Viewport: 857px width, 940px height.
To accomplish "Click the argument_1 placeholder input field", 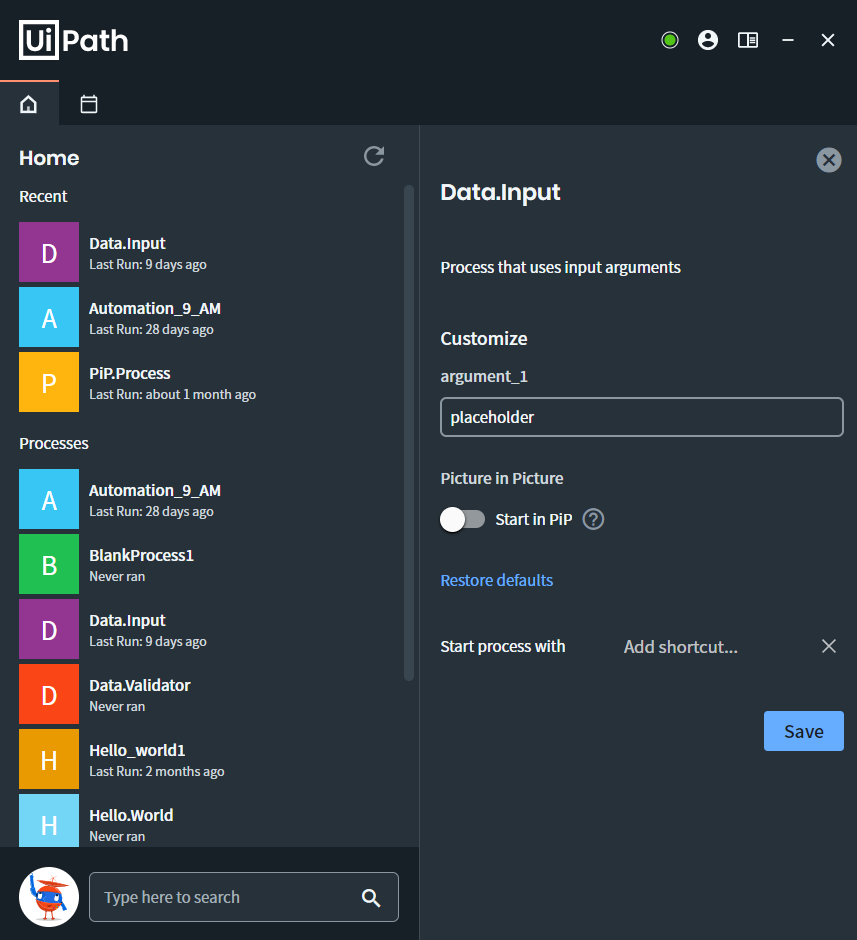I will click(x=642, y=417).
